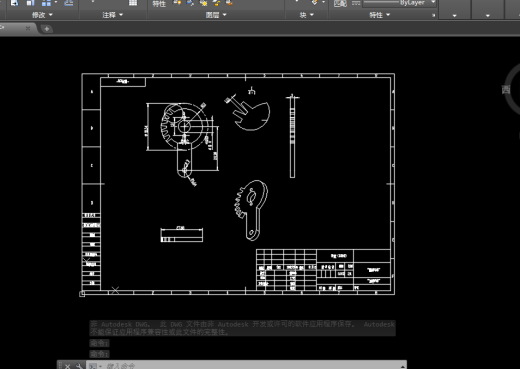Click the table icon in 注释 panel

click(133, 3)
